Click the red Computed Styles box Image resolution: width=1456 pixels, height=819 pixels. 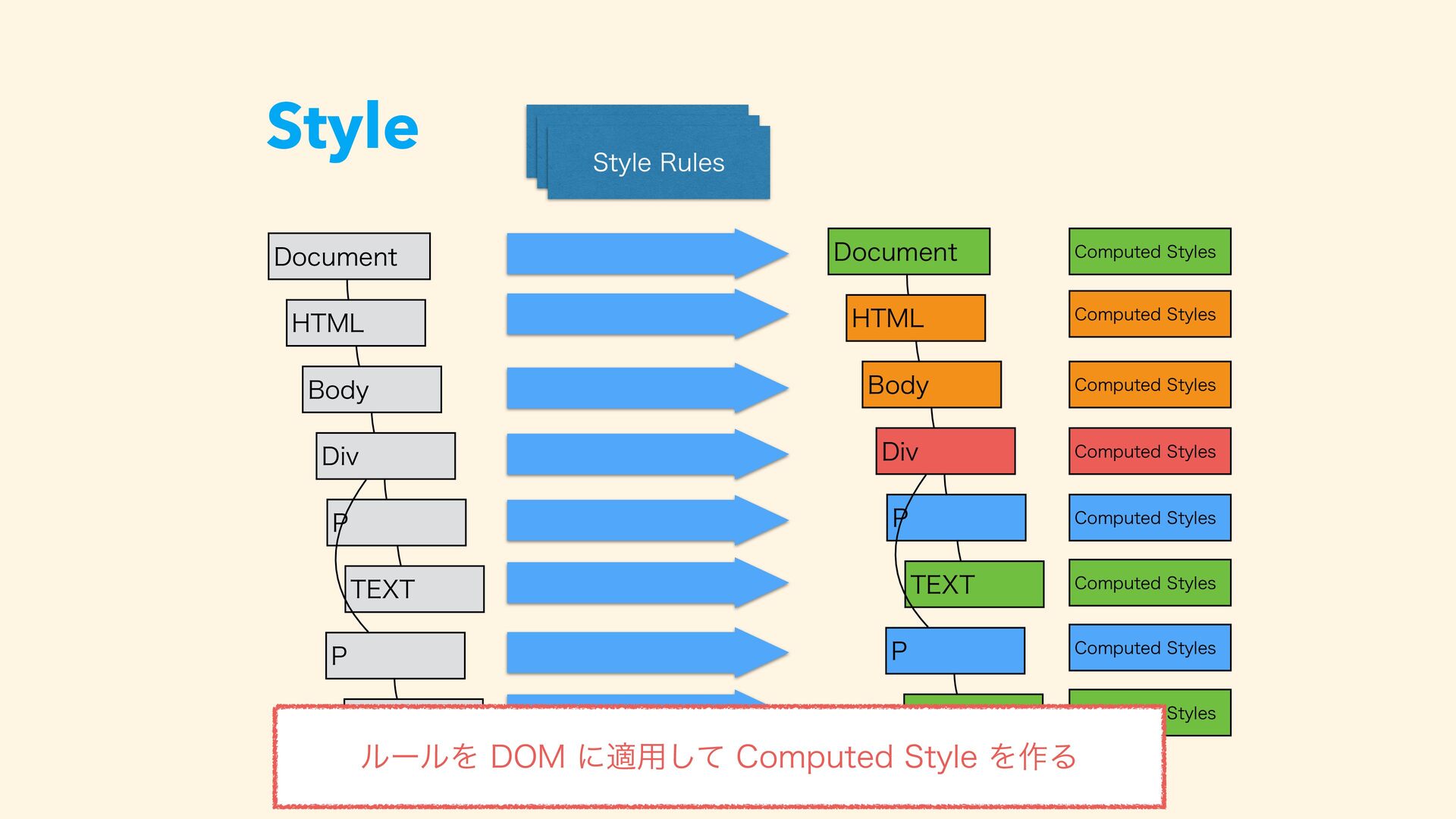point(1150,451)
